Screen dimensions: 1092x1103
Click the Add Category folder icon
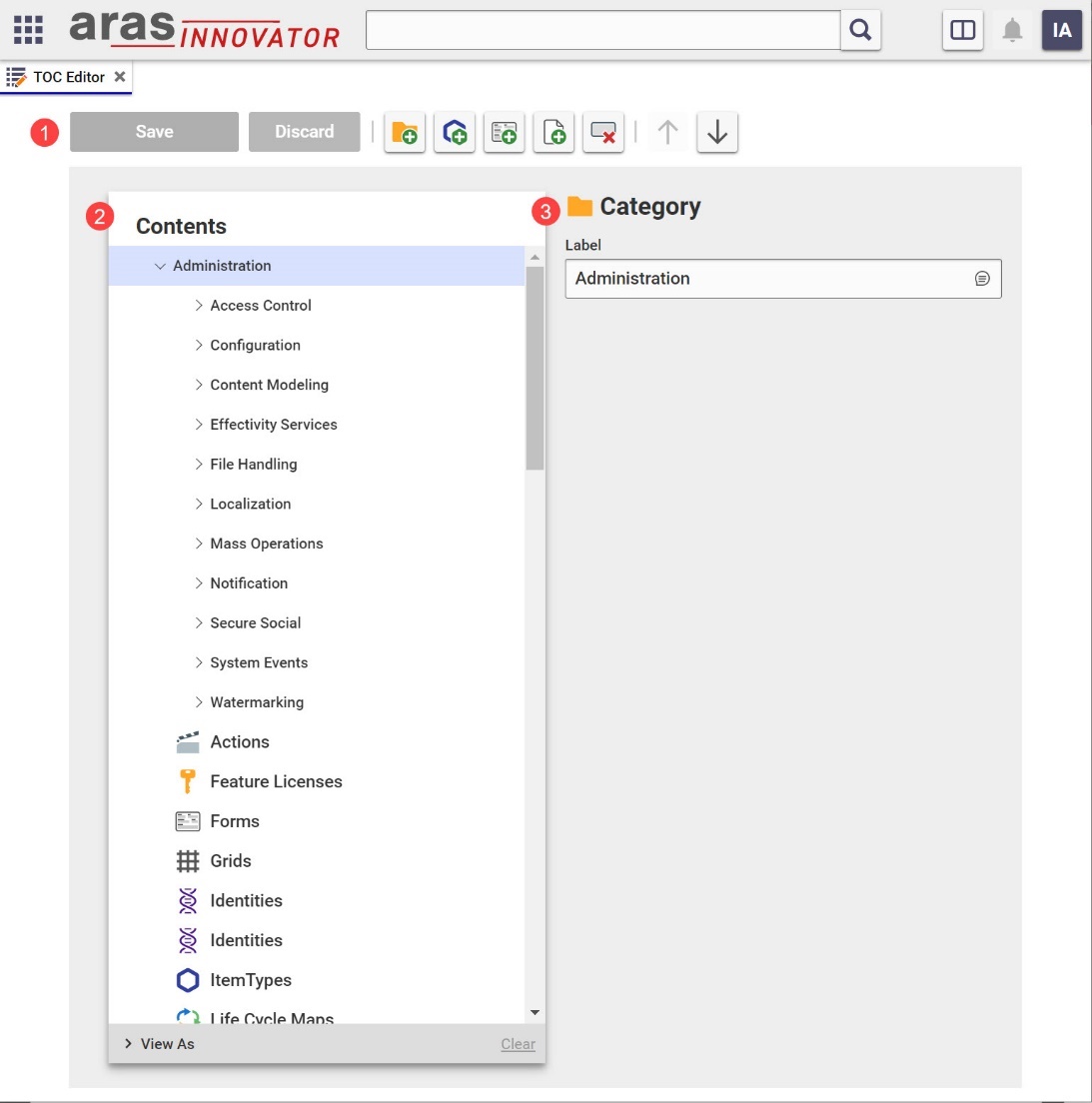tap(405, 132)
